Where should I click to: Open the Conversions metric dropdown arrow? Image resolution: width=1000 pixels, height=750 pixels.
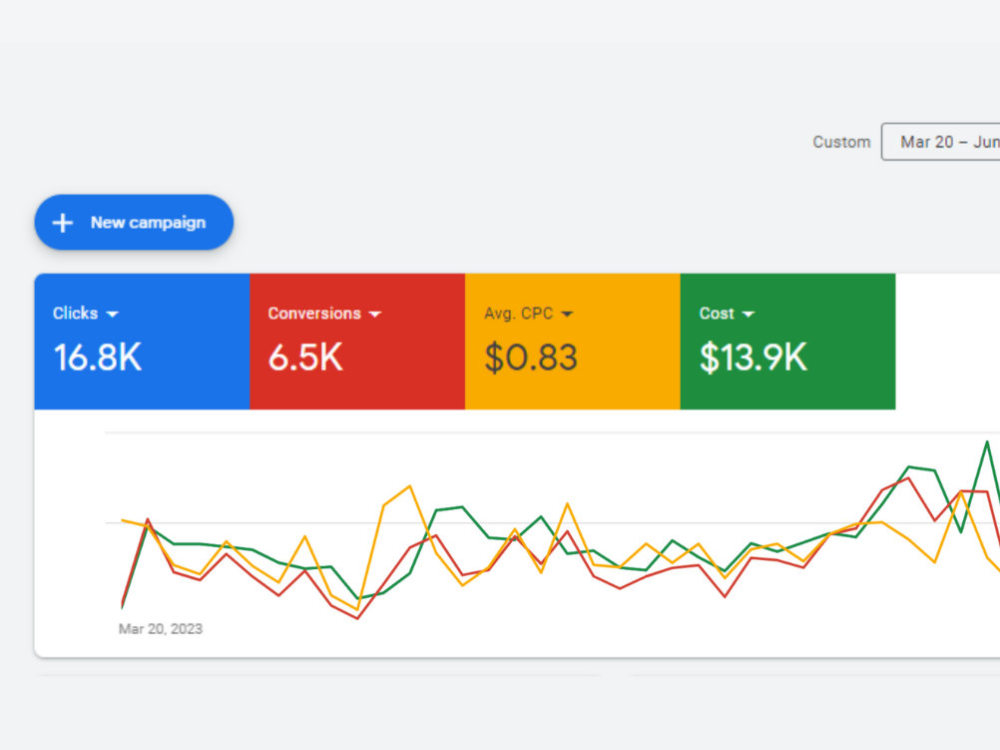click(x=375, y=314)
